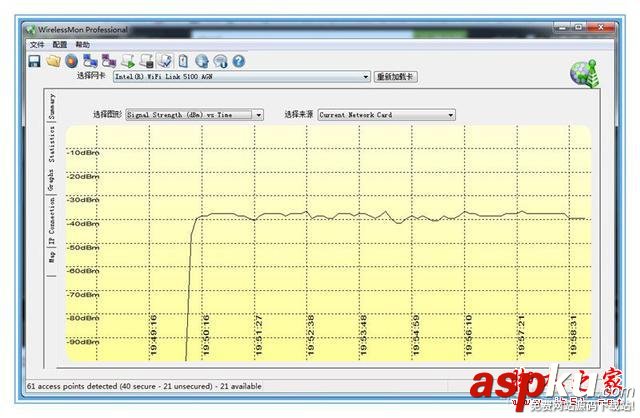Expand the Signal Strength vs Time dropdown
The image size is (640, 418).
[258, 115]
